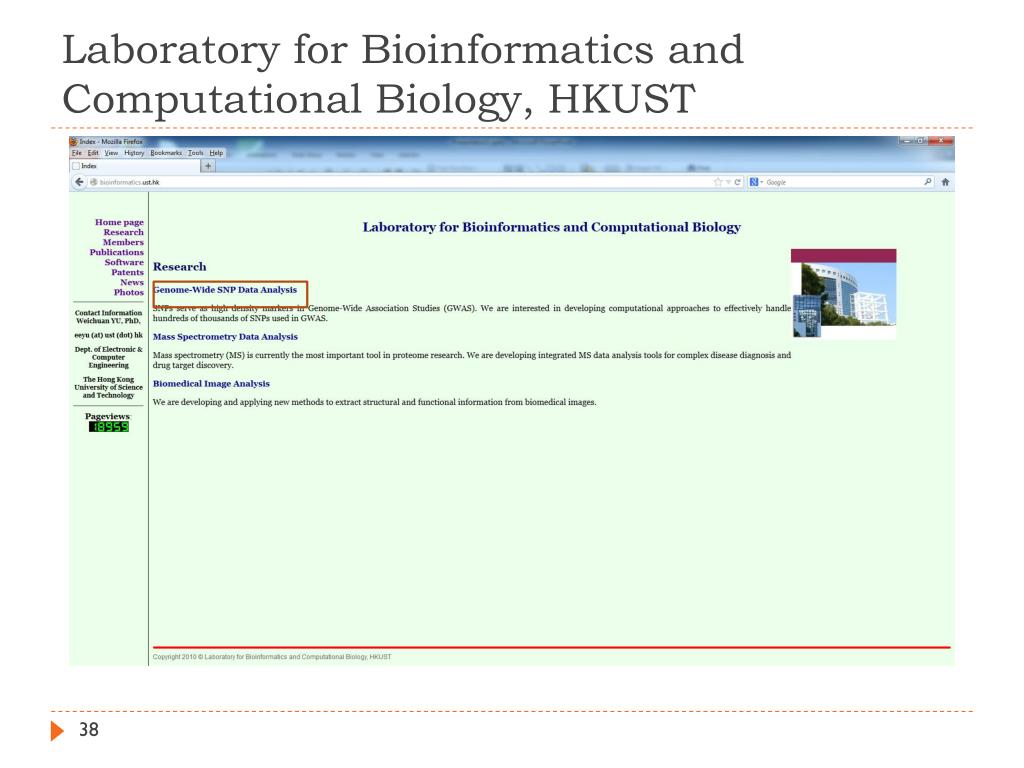Screen dimensions: 1024x768
Task: Click Dept. of Electronic & Computer Engineering text
Action: pyautogui.click(x=108, y=357)
